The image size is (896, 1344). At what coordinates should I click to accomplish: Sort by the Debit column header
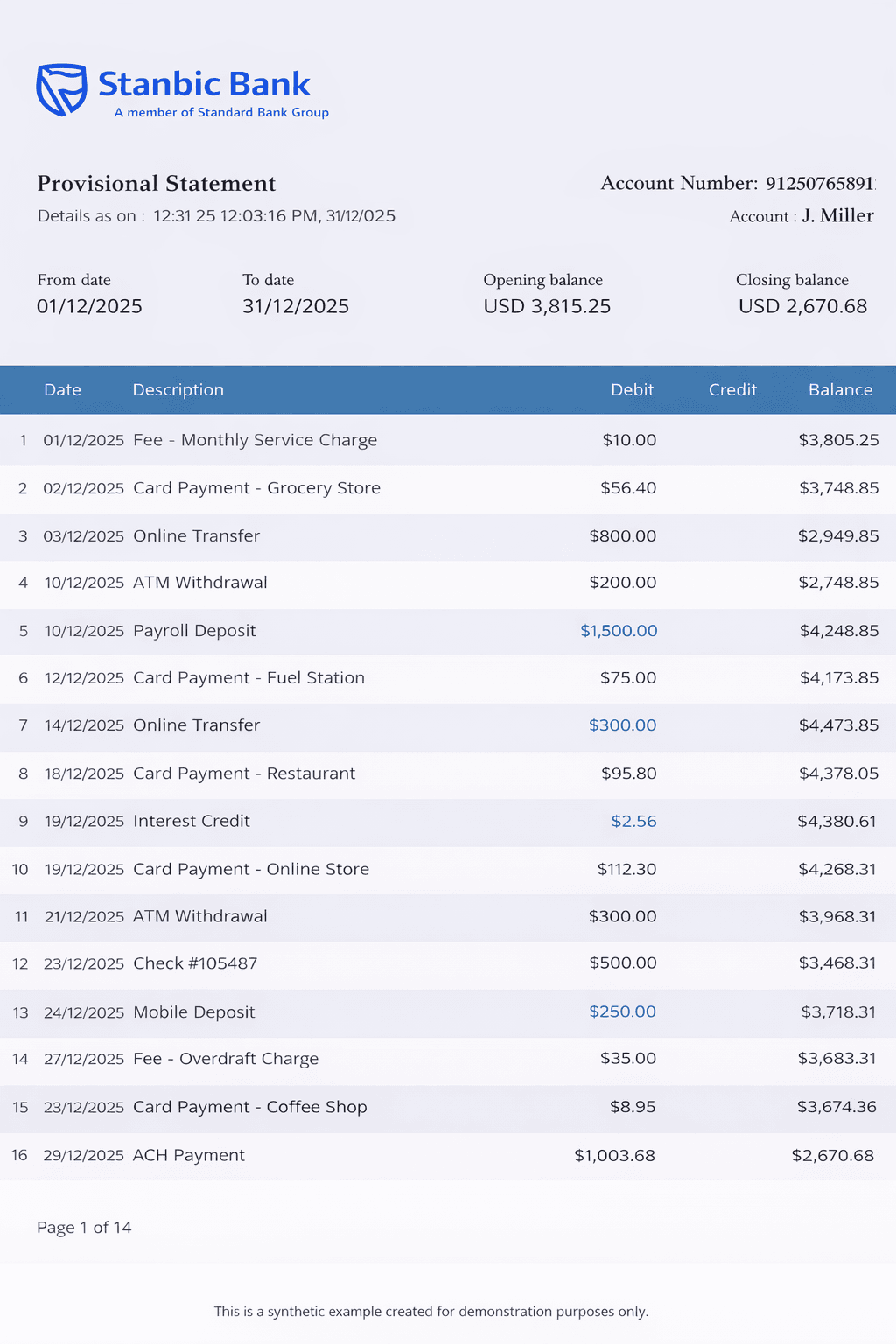coord(632,389)
